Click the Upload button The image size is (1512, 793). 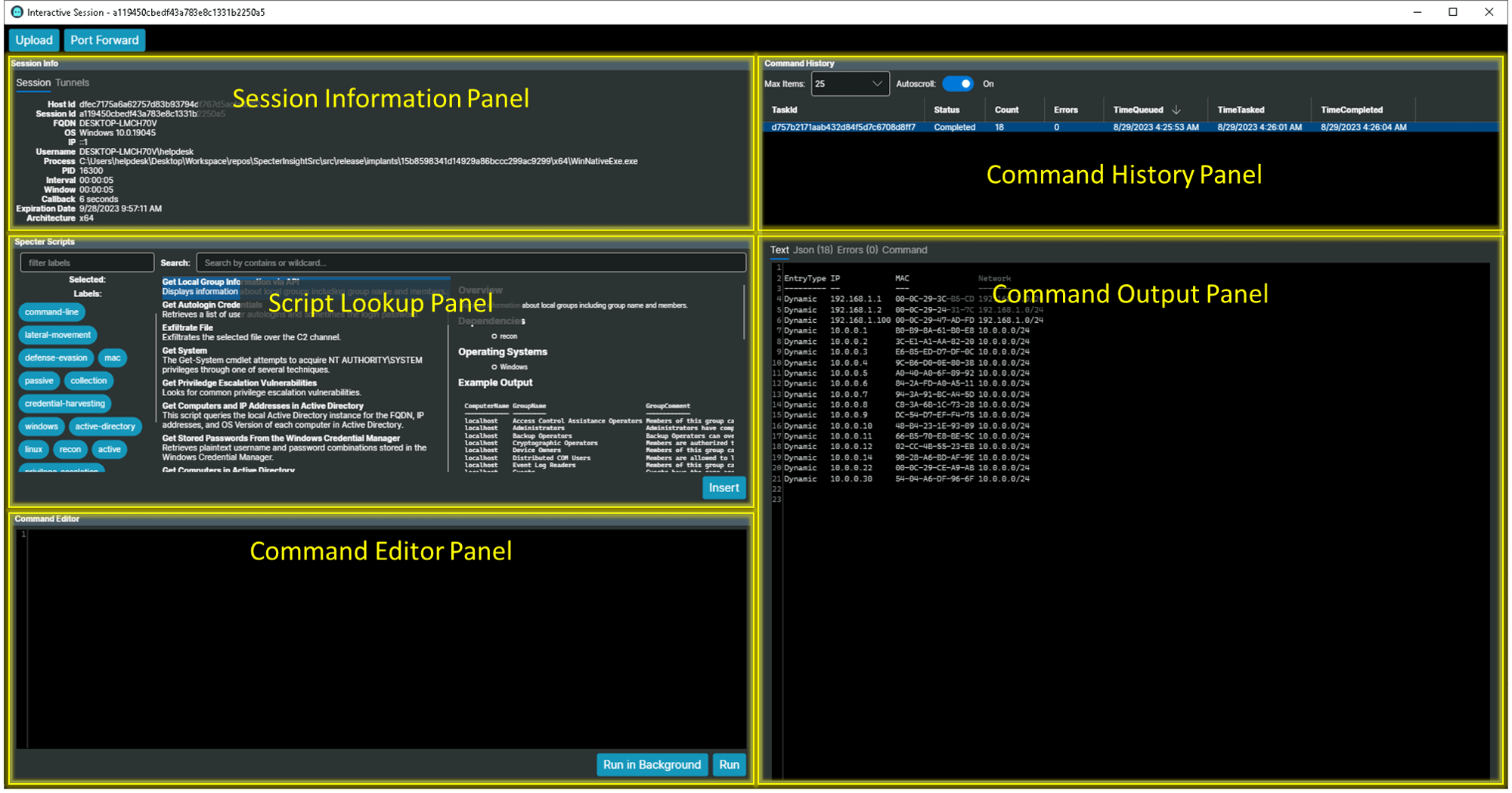click(x=34, y=40)
